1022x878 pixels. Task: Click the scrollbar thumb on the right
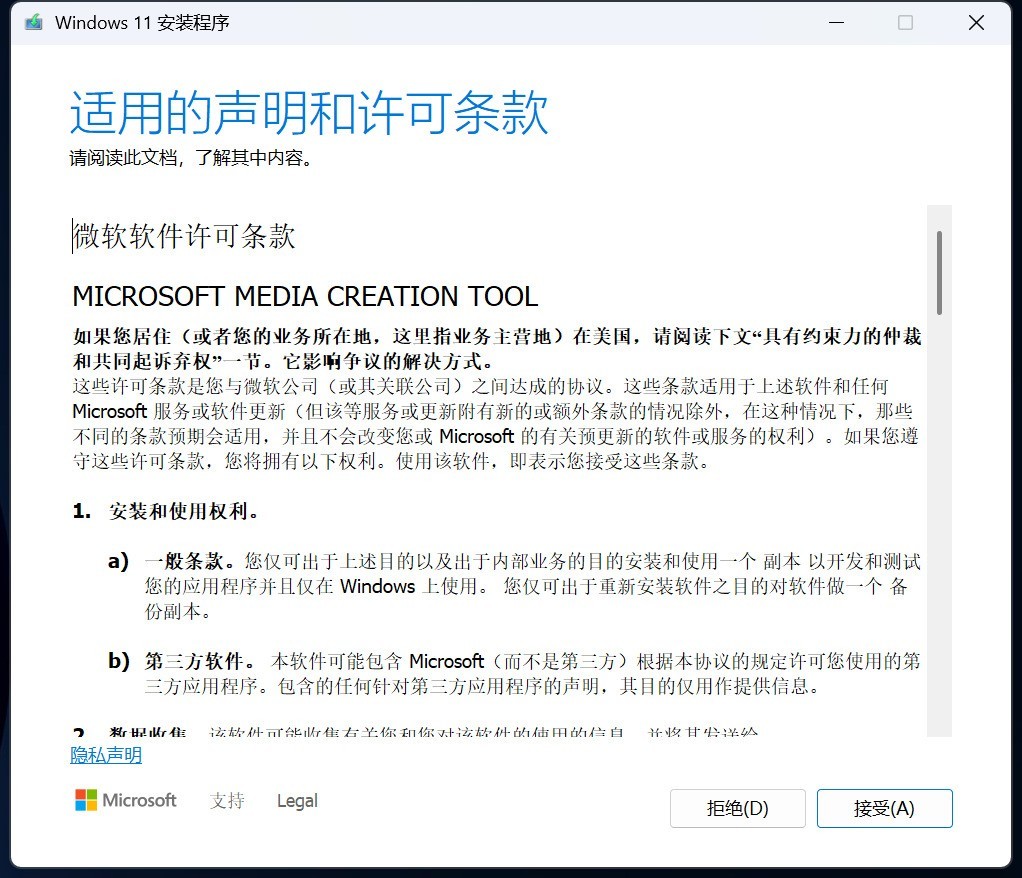(938, 270)
